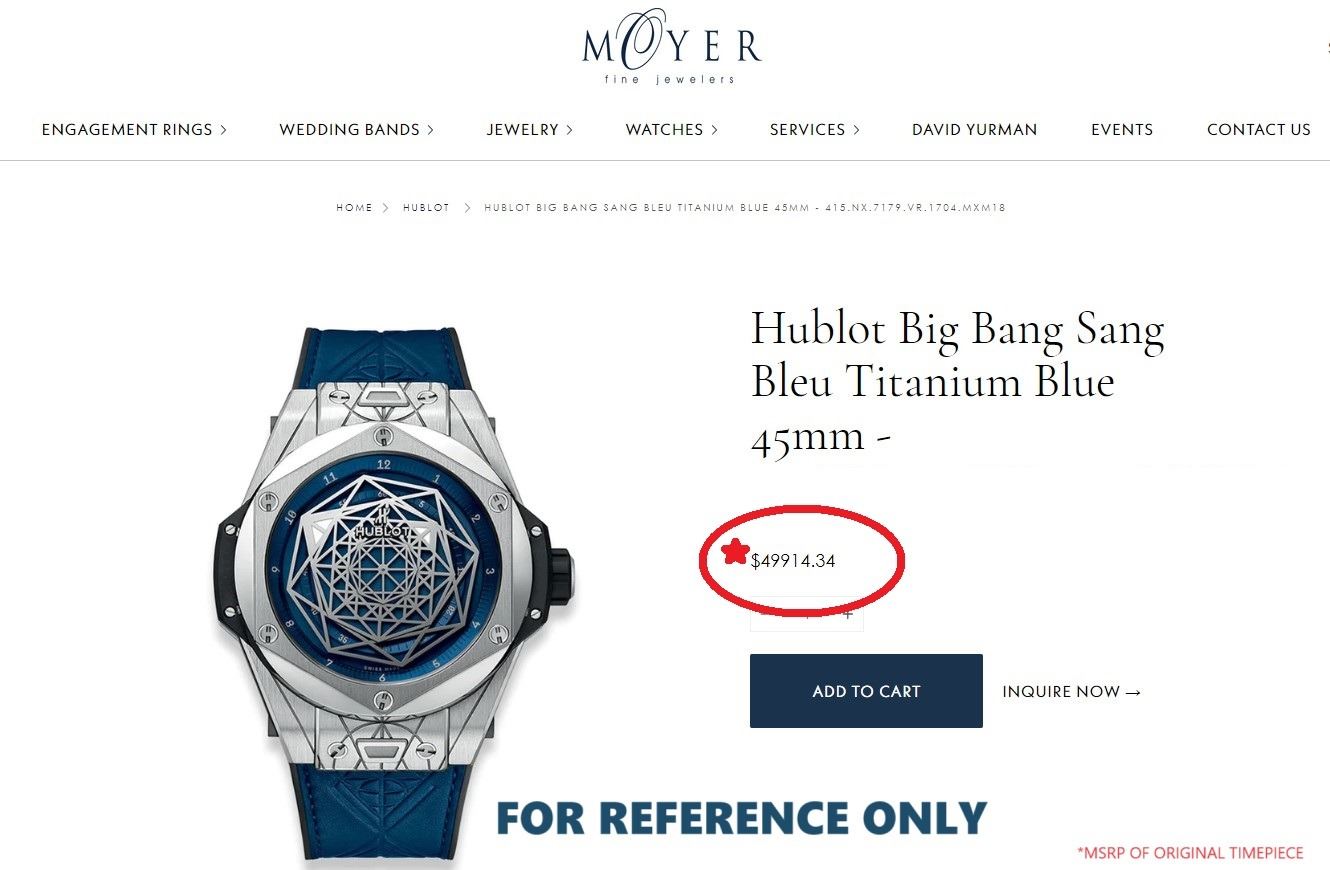Click the Home breadcrumb link
Image resolution: width=1330 pixels, height=870 pixels.
pyautogui.click(x=354, y=208)
